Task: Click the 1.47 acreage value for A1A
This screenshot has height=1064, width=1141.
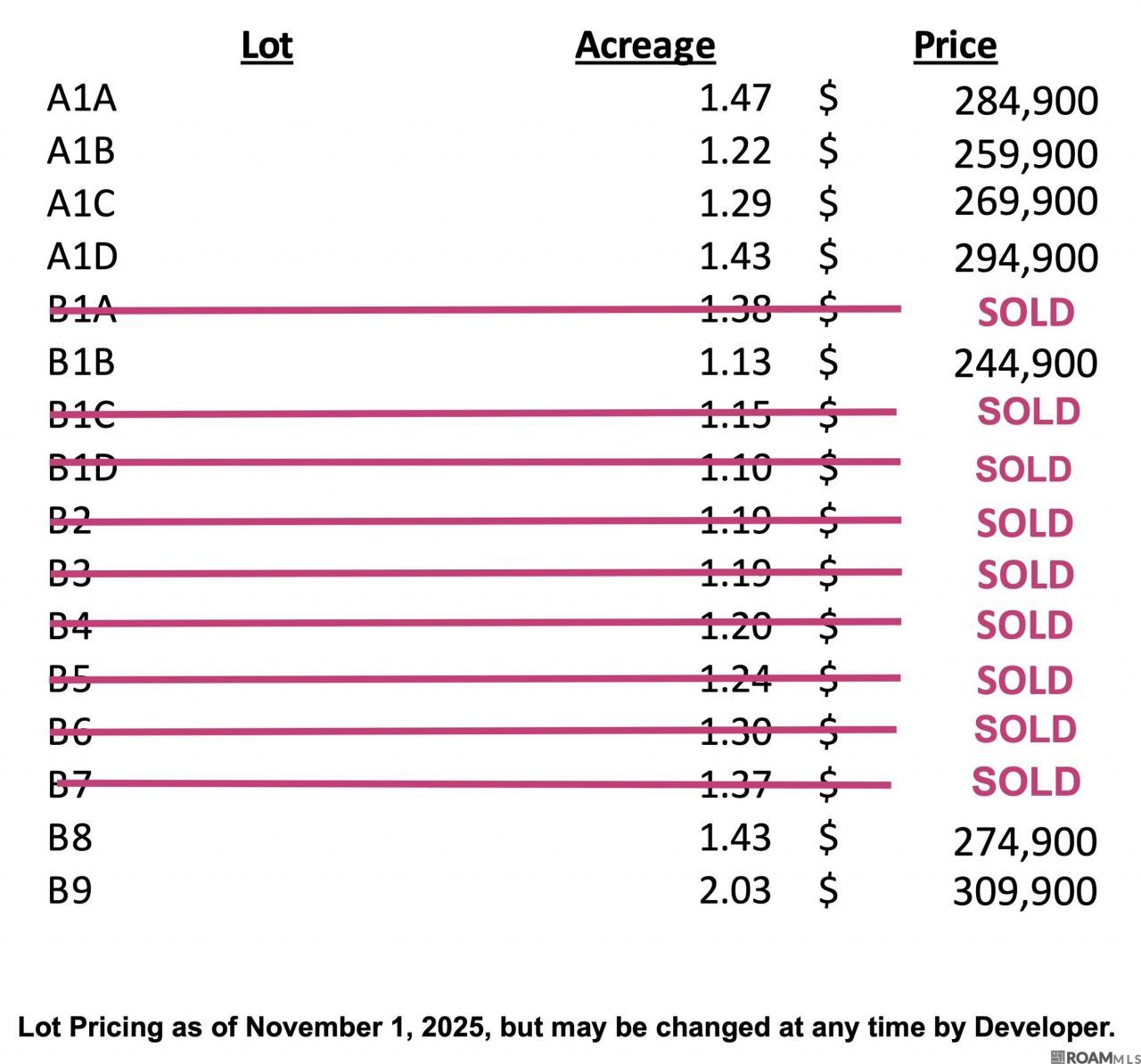Action: [735, 98]
